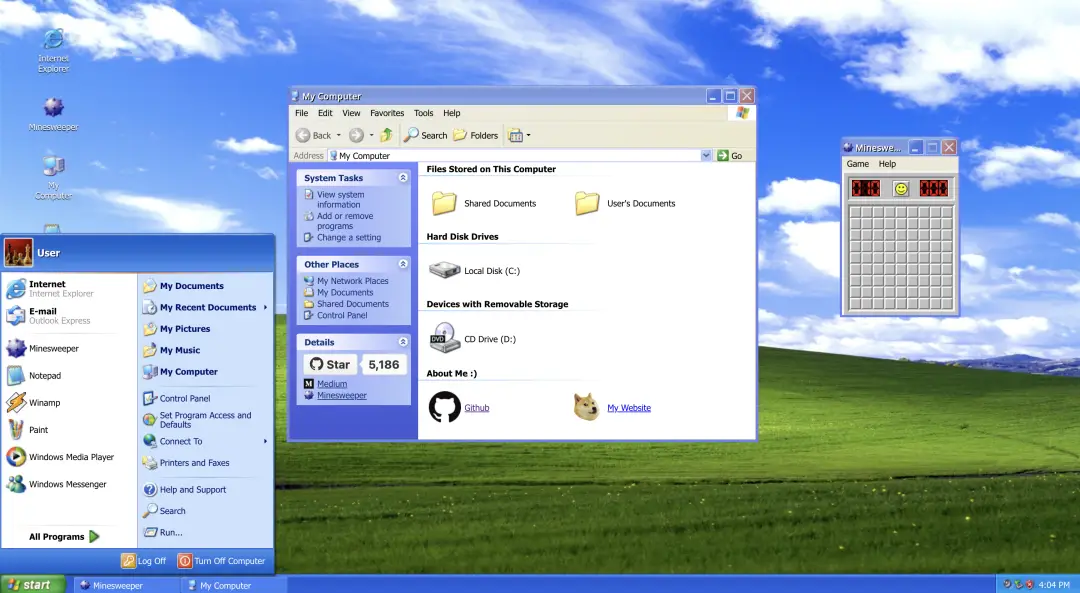Collapse the Other Places panel

click(403, 265)
